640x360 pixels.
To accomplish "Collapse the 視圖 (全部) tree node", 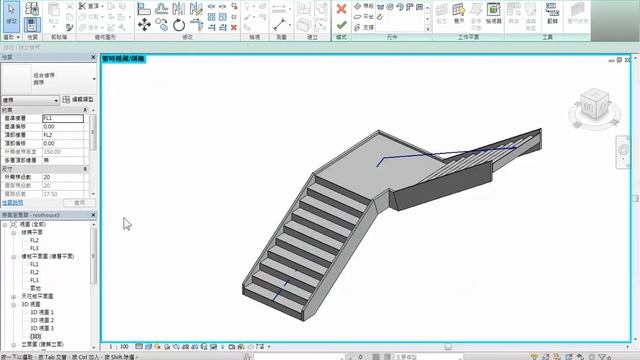I will coord(5,224).
